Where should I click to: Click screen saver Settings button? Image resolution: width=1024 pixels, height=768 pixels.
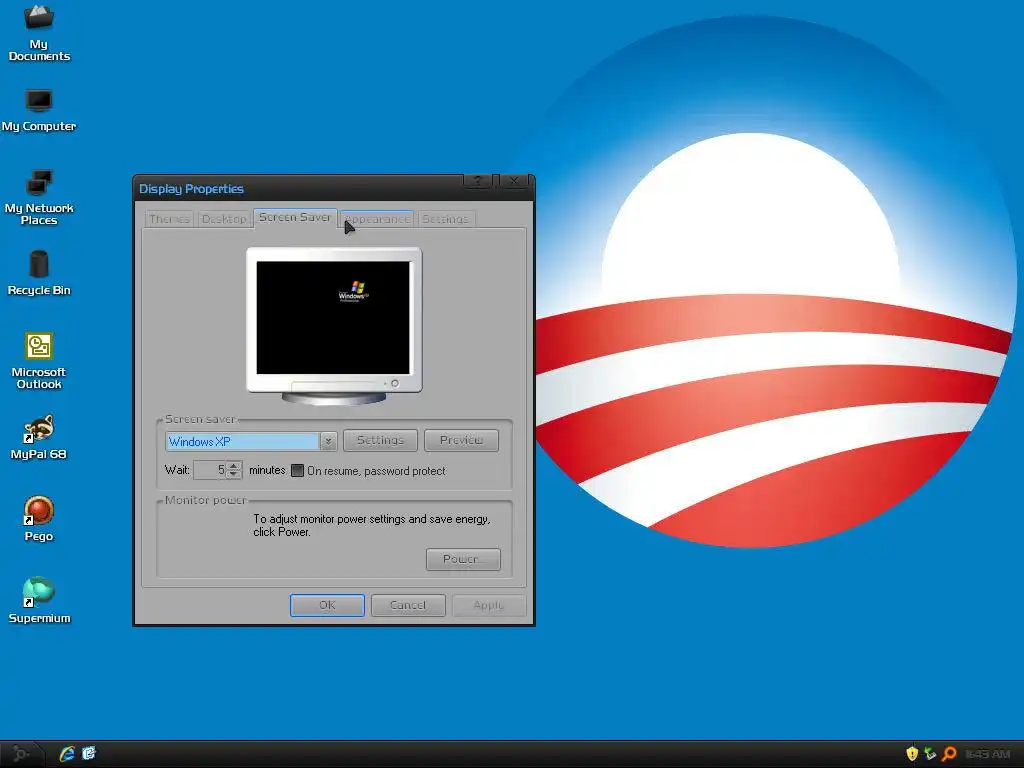[x=380, y=440]
